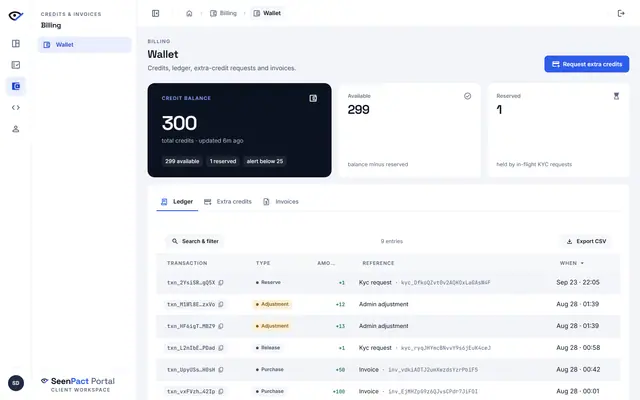Click reference kyc_DfkoQZvt0v2AQKOxLaGAsN4F
640x400 pixels.
click(446, 282)
